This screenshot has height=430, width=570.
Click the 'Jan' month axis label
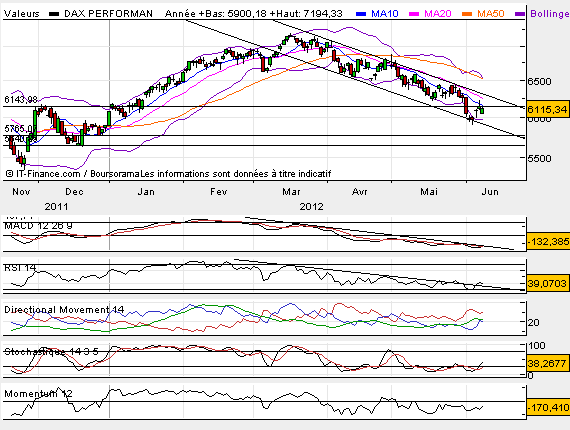point(146,192)
